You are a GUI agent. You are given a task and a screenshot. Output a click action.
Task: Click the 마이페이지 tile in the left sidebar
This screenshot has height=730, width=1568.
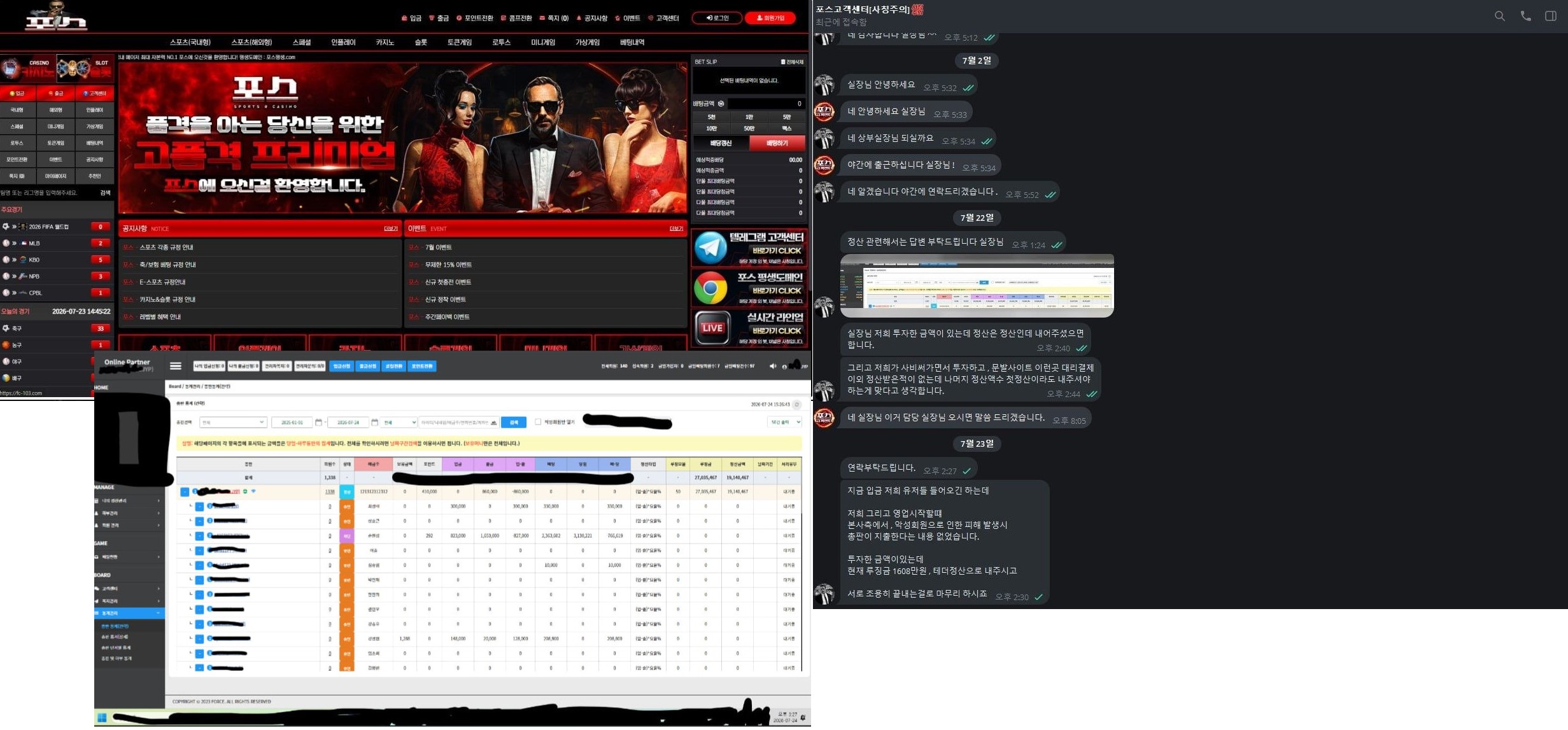click(56, 176)
